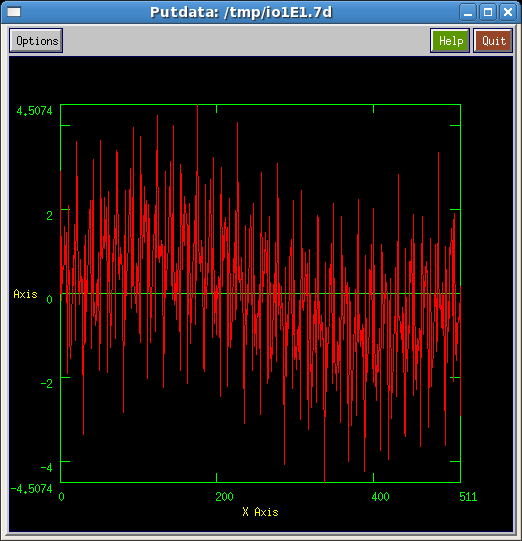Minimize the Putdata window
Viewport: 522px width, 541px height.
pyautogui.click(x=468, y=12)
